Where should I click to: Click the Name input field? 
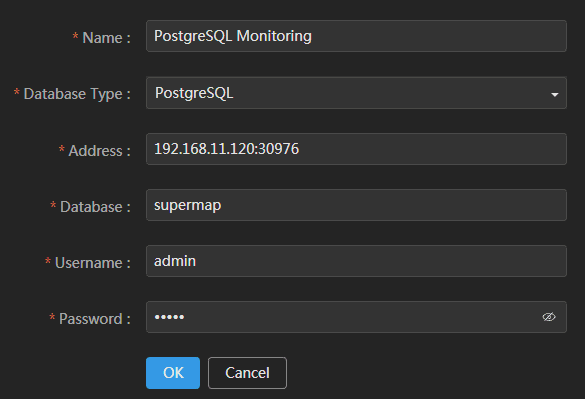356,36
